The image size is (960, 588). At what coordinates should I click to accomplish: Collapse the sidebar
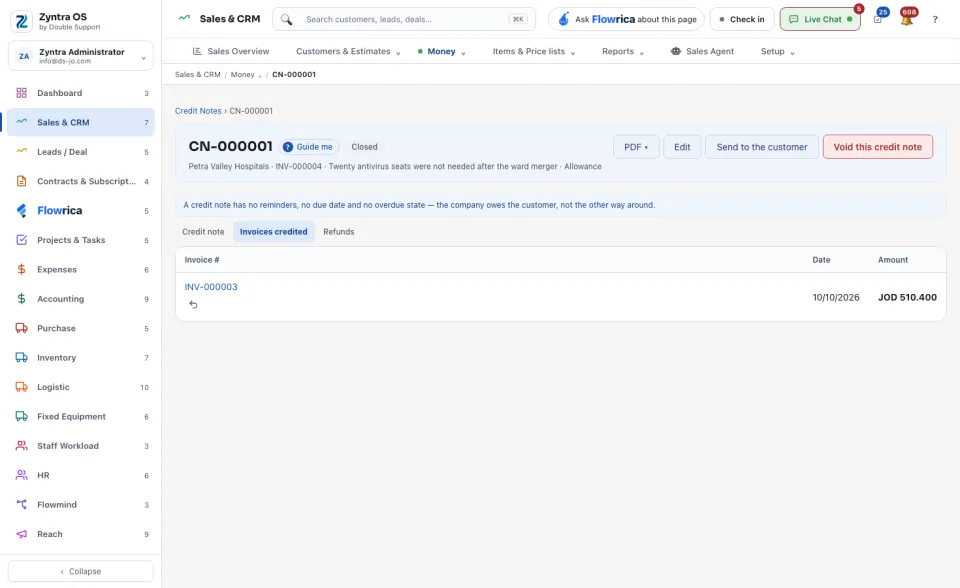coord(81,571)
